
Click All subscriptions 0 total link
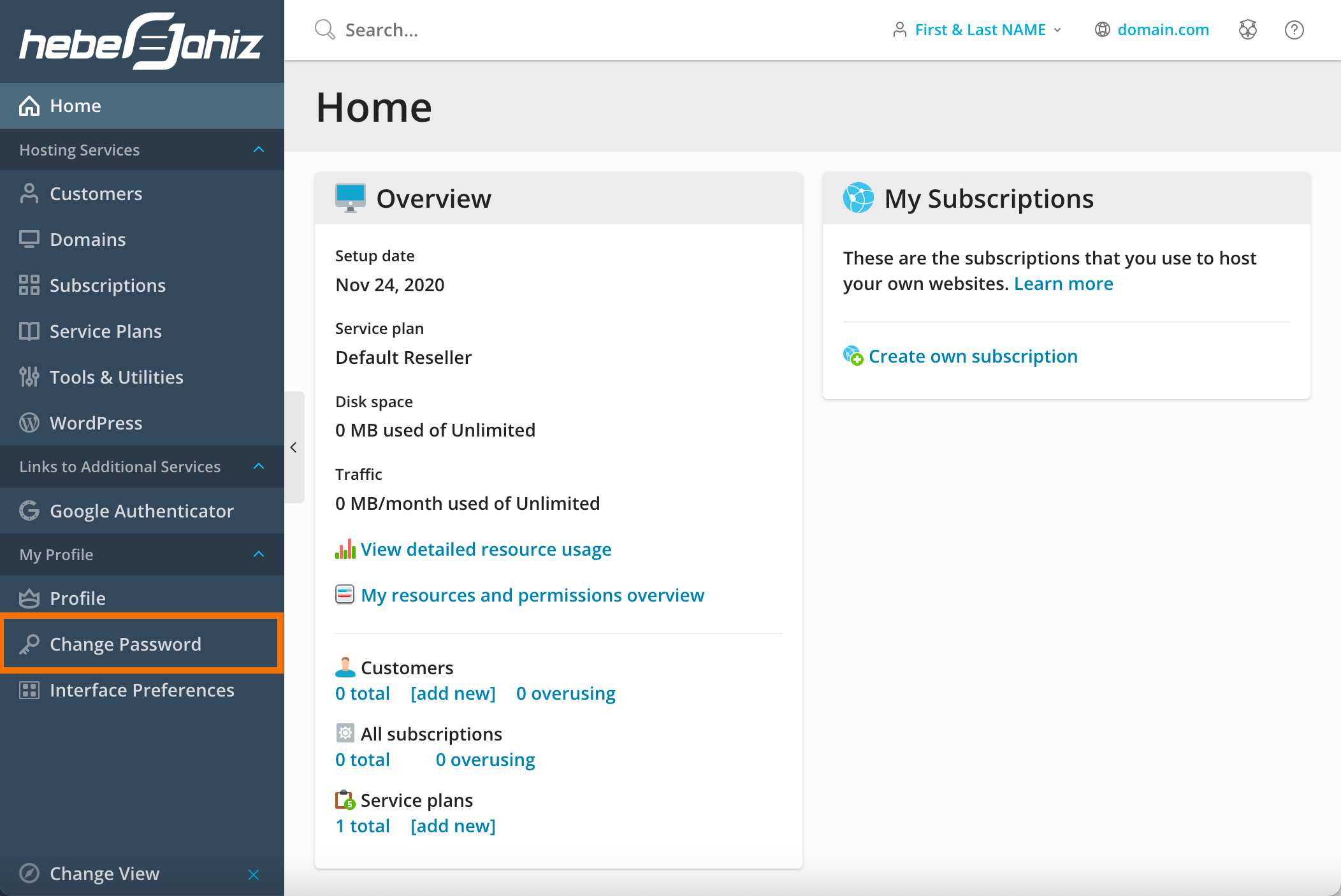point(363,760)
